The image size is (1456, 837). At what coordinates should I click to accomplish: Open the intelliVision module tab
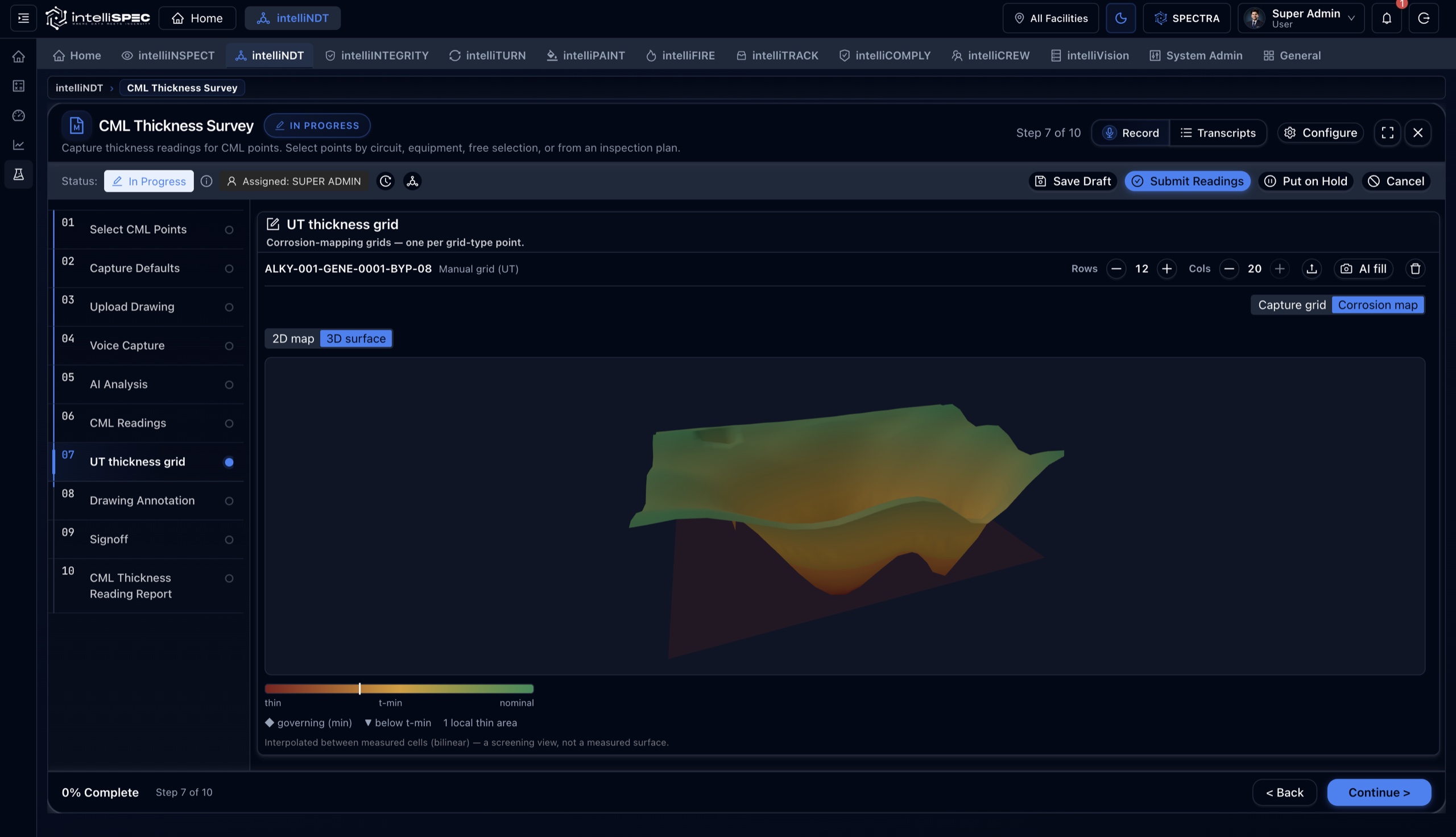pyautogui.click(x=1090, y=56)
